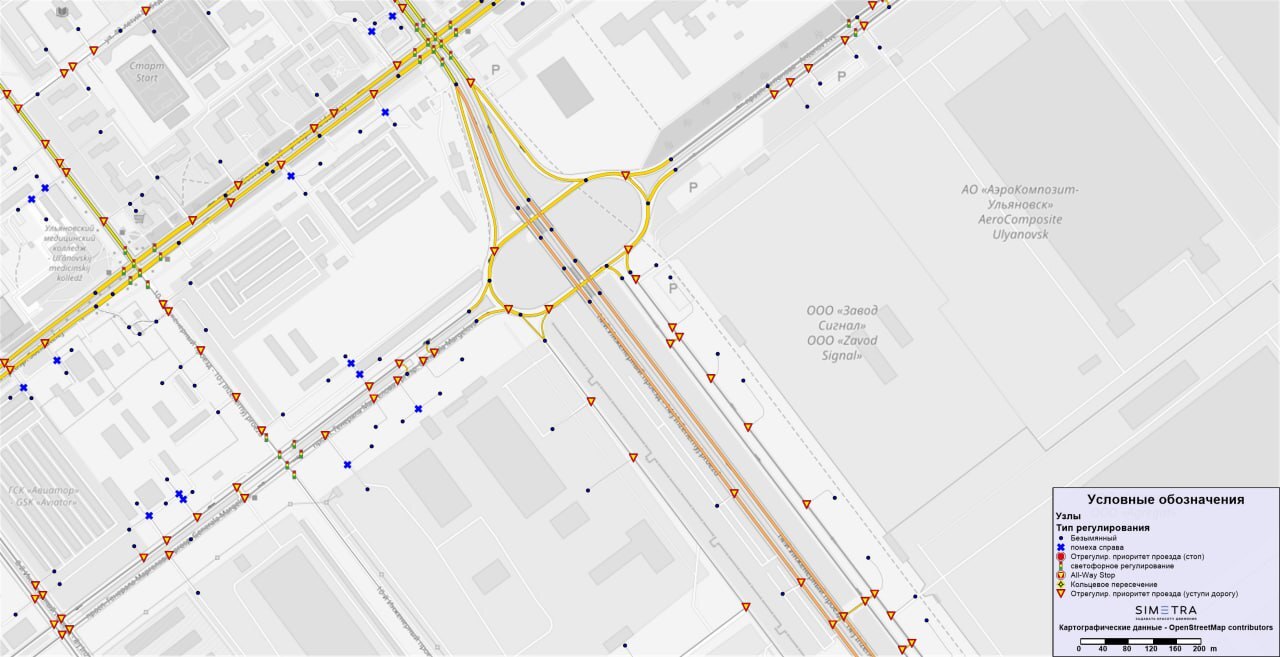The image size is (1280, 657).
Task: Click the legend label светофорное регулирование
Action: pos(1122,566)
